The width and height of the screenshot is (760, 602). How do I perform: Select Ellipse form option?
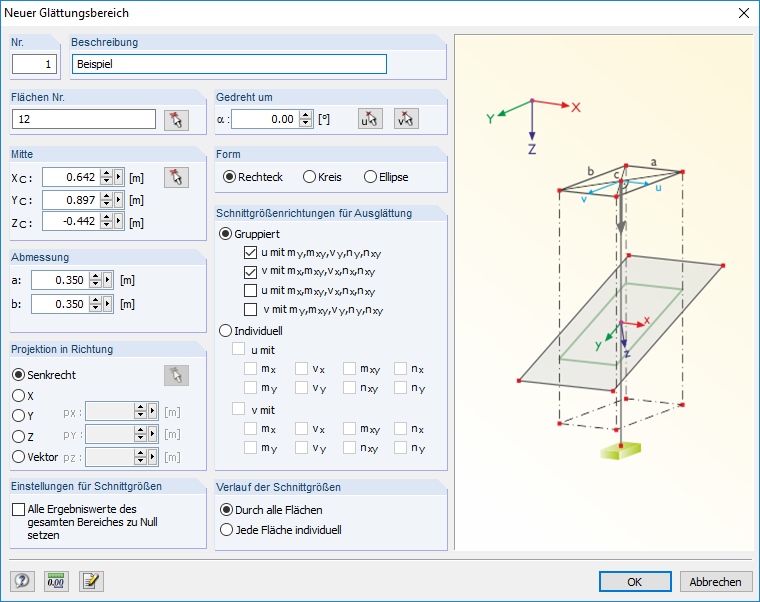[386, 177]
